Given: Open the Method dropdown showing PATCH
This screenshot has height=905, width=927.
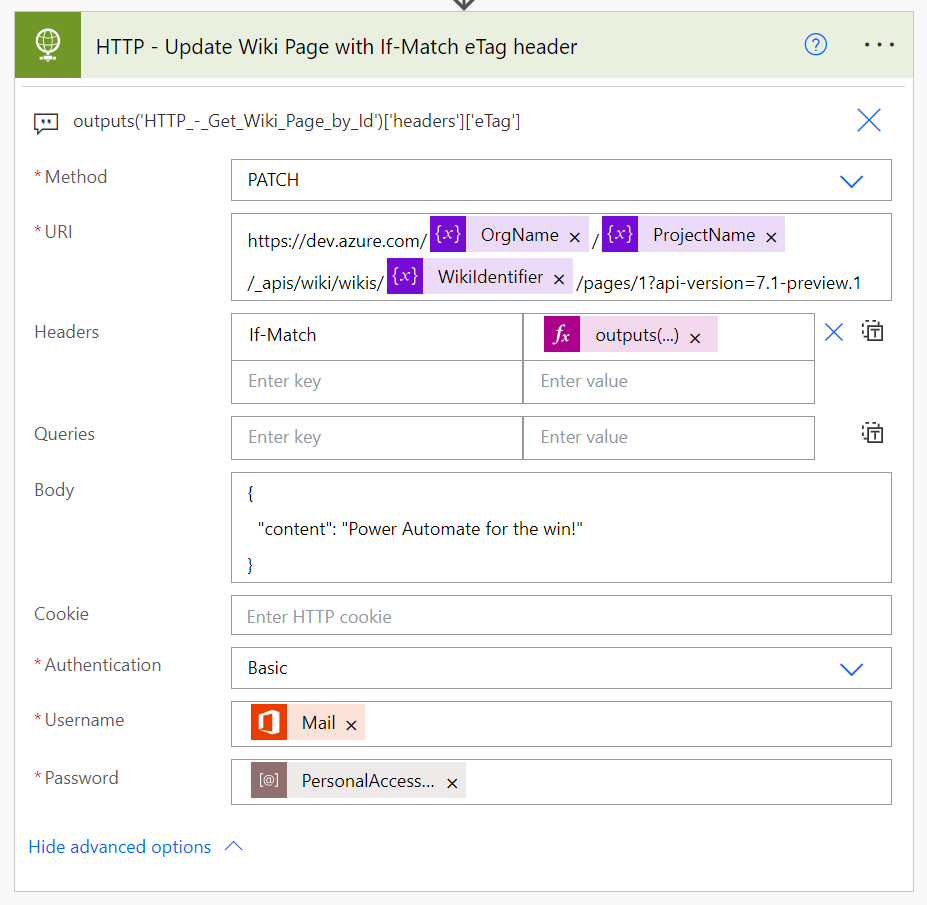Looking at the screenshot, I should pos(851,181).
